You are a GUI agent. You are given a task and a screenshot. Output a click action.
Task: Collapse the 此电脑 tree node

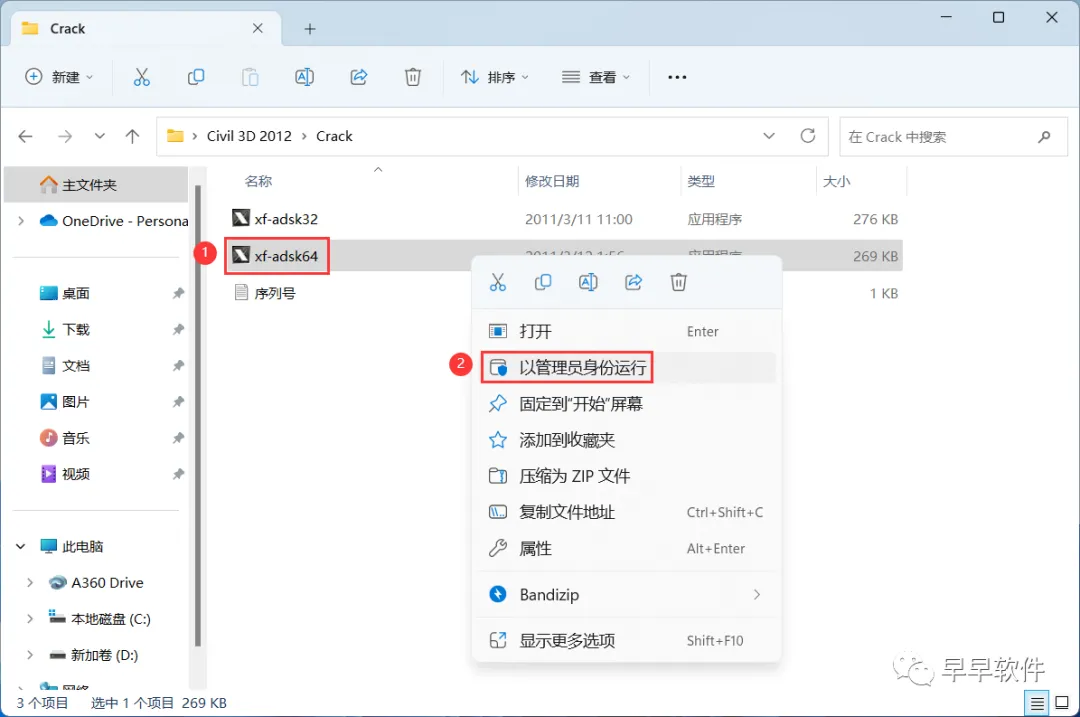(x=21, y=547)
